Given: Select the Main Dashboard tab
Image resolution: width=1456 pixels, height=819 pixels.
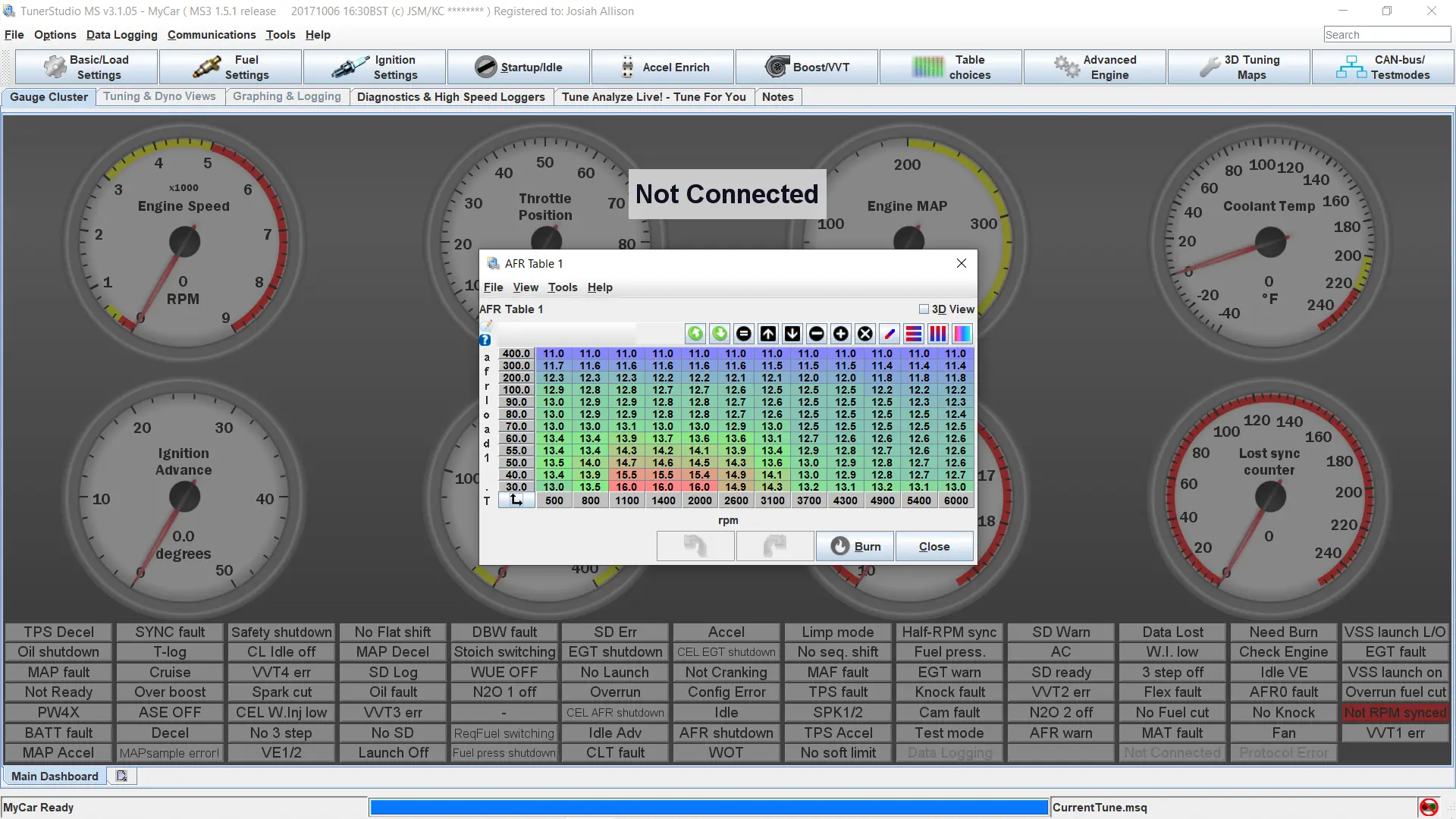Looking at the screenshot, I should point(55,776).
